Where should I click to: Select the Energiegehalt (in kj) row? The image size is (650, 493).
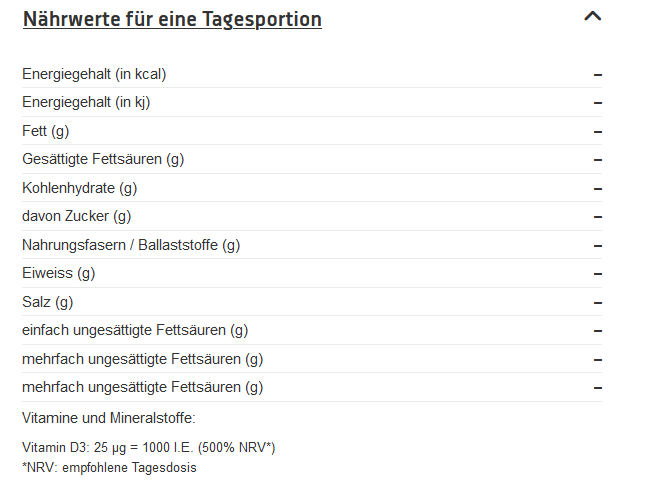click(x=312, y=102)
